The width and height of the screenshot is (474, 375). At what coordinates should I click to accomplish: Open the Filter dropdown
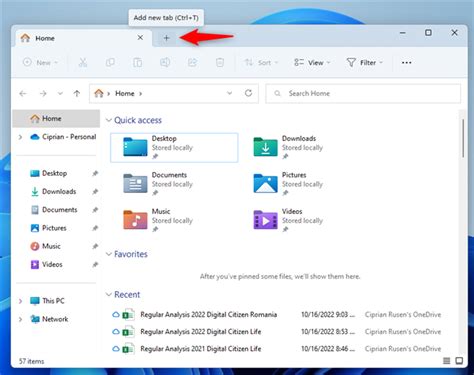365,62
